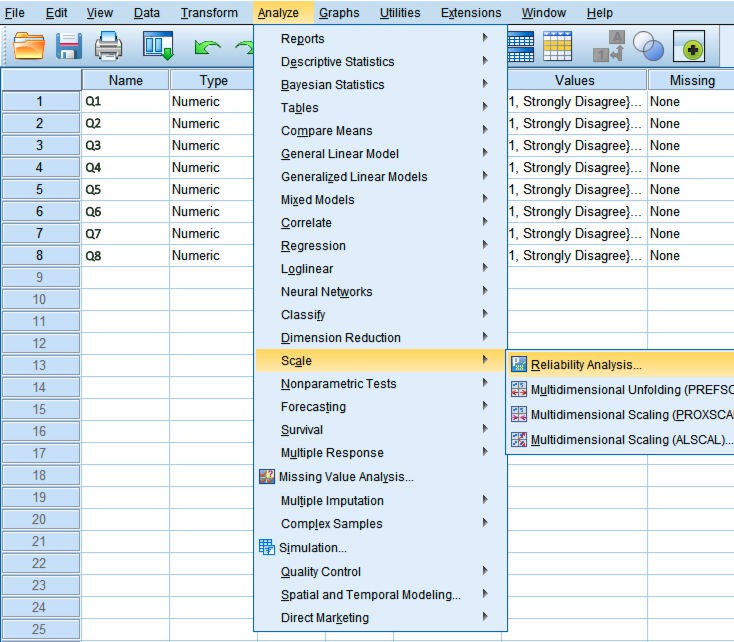Open the Extensions menu
This screenshot has width=734, height=642.
coord(471,13)
